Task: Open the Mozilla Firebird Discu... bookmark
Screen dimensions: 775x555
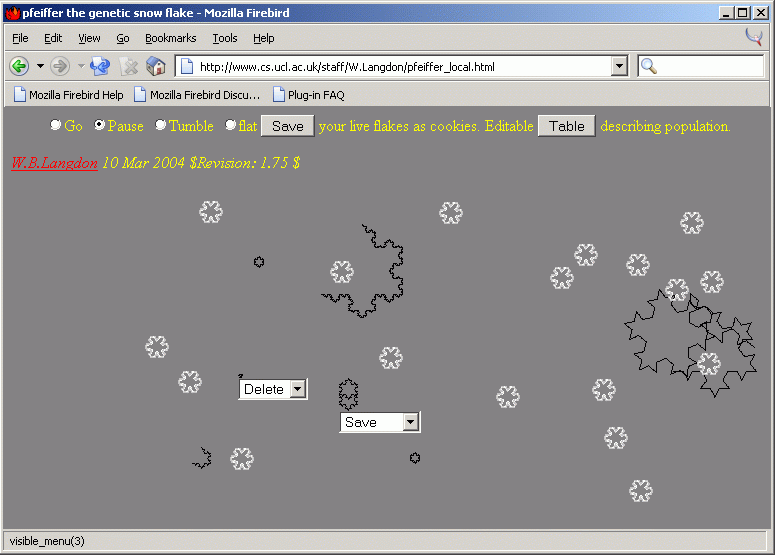Action: coord(197,94)
